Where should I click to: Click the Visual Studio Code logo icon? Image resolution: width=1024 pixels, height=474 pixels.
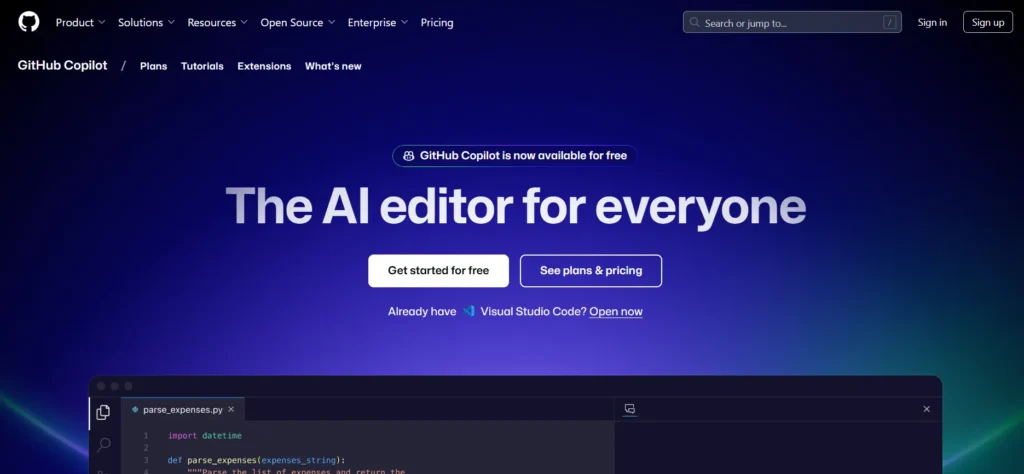pyautogui.click(x=468, y=312)
